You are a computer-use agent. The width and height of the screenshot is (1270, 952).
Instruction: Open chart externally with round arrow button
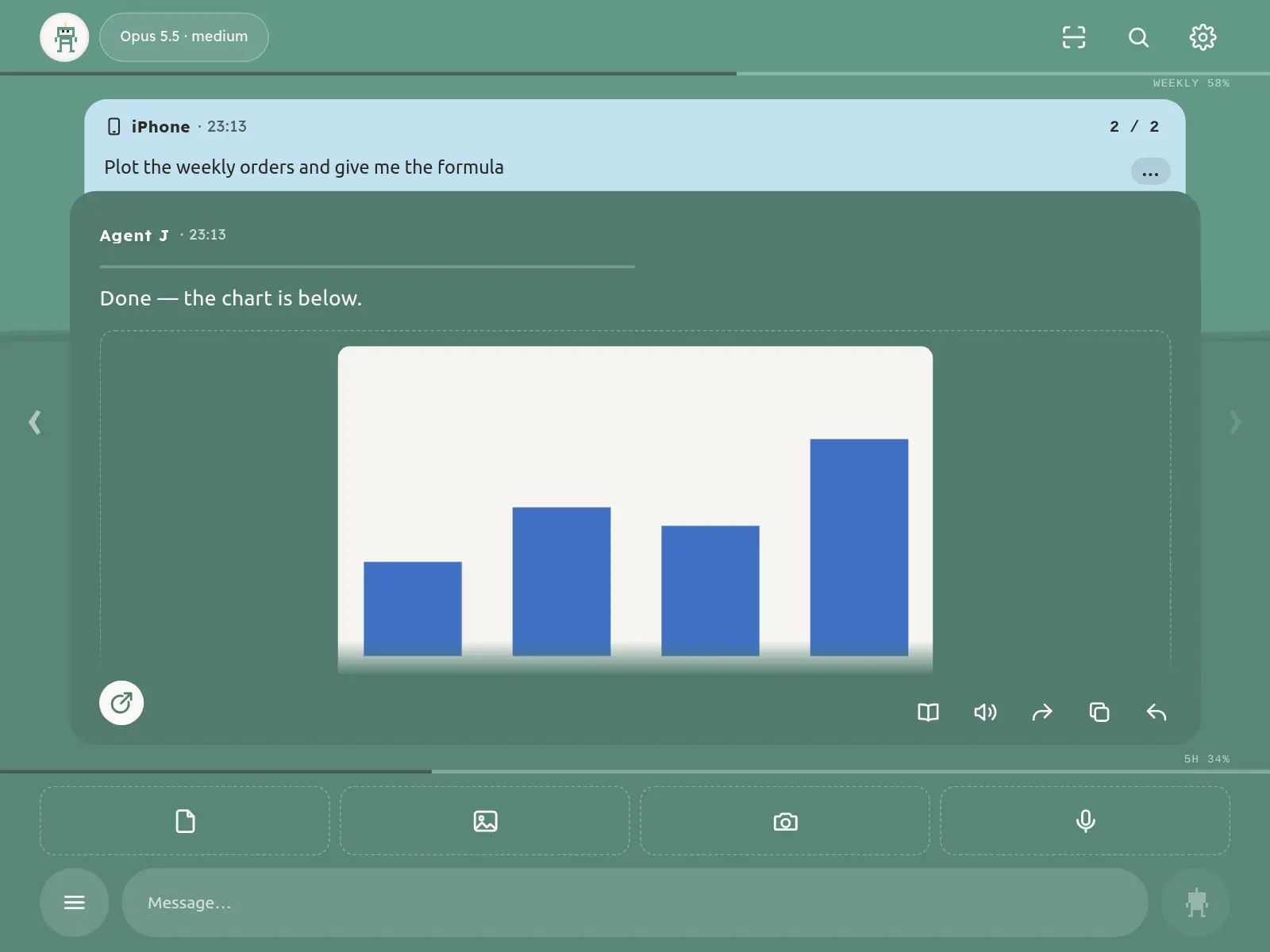pos(121,703)
